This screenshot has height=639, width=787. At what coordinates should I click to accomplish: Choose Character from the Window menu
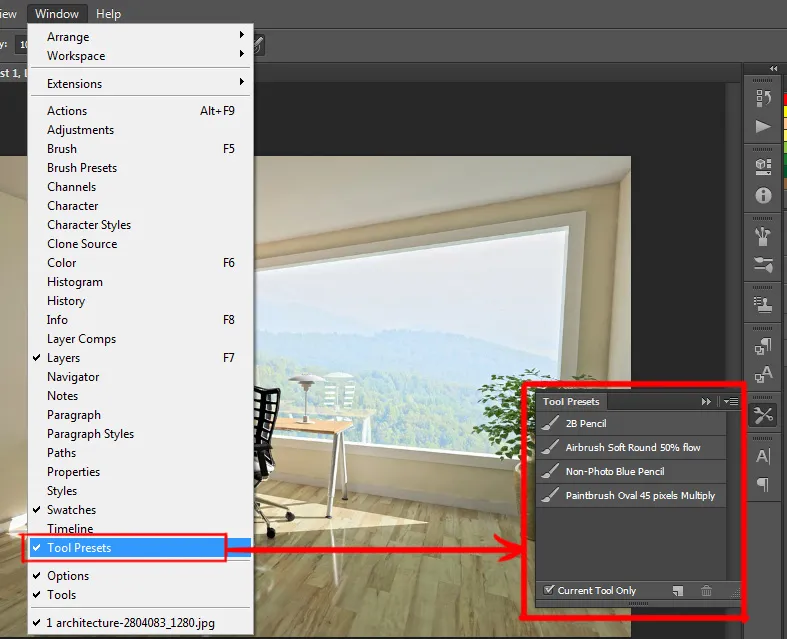tap(141, 206)
